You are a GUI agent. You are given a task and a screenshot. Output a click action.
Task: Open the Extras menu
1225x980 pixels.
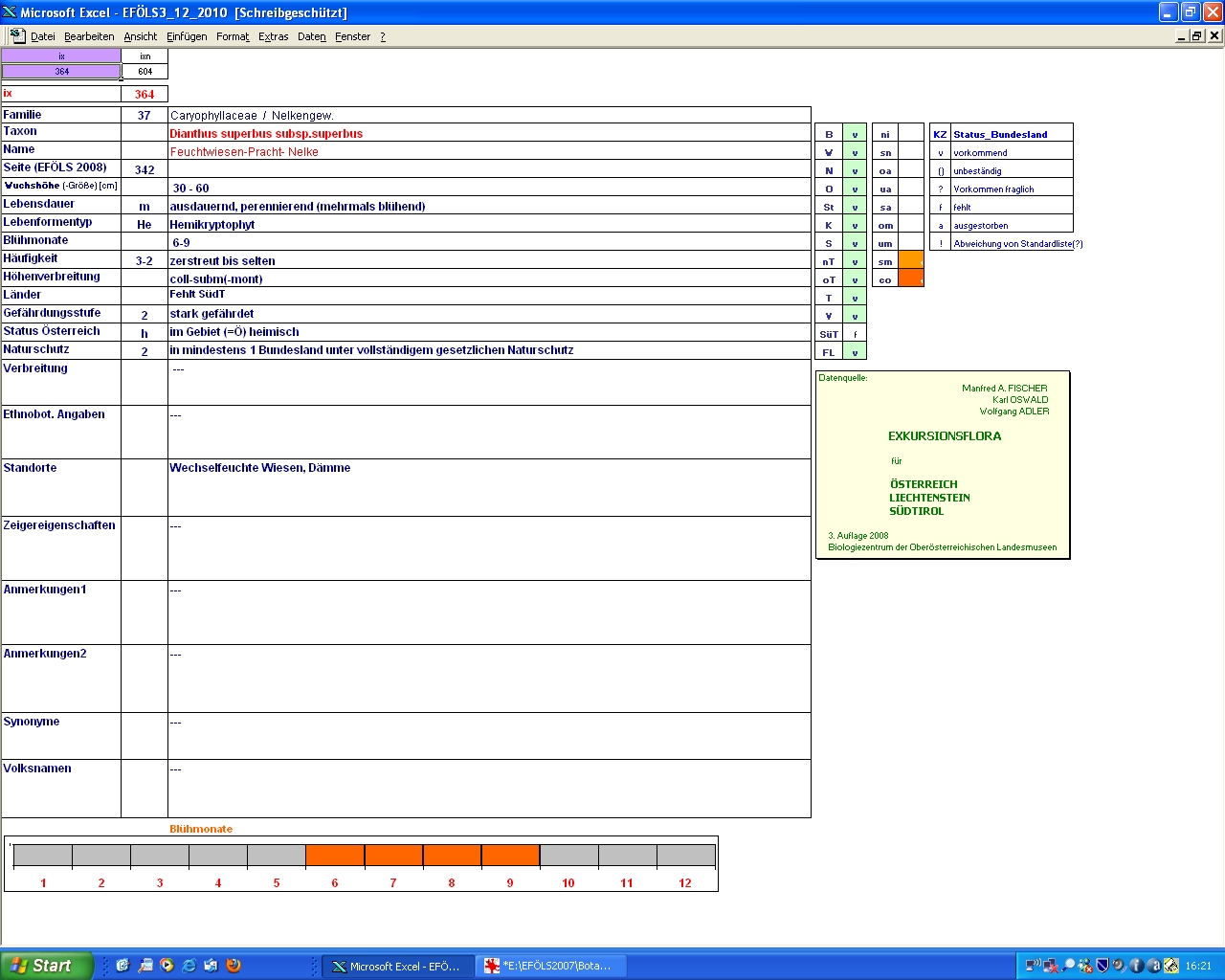[x=273, y=36]
